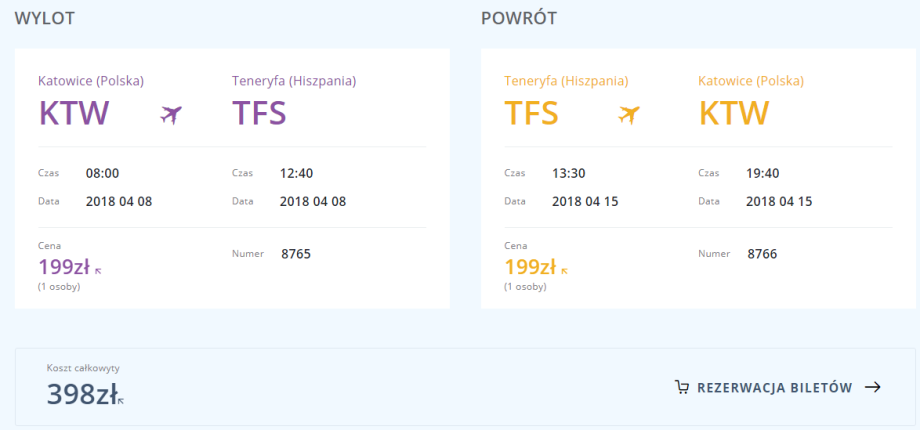Click the orange airplane icon in the return card
920x430 pixels.
coord(629,115)
